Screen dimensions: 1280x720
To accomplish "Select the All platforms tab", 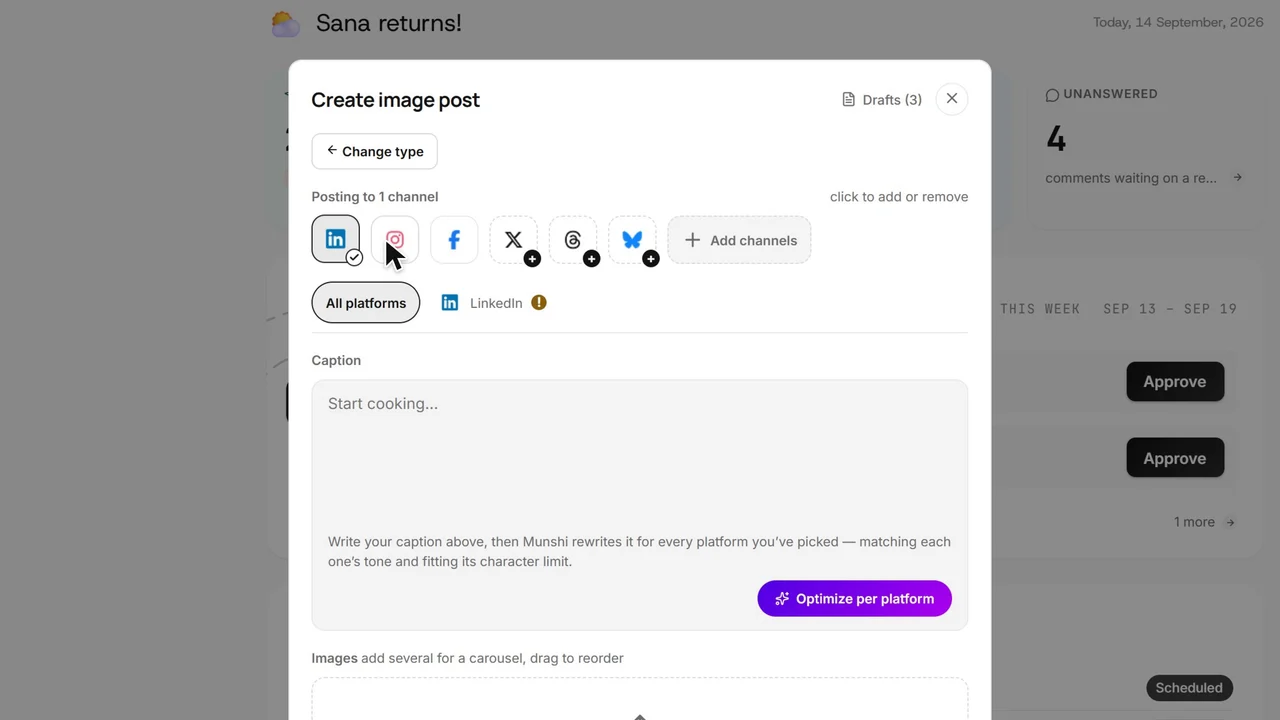I will tap(366, 303).
